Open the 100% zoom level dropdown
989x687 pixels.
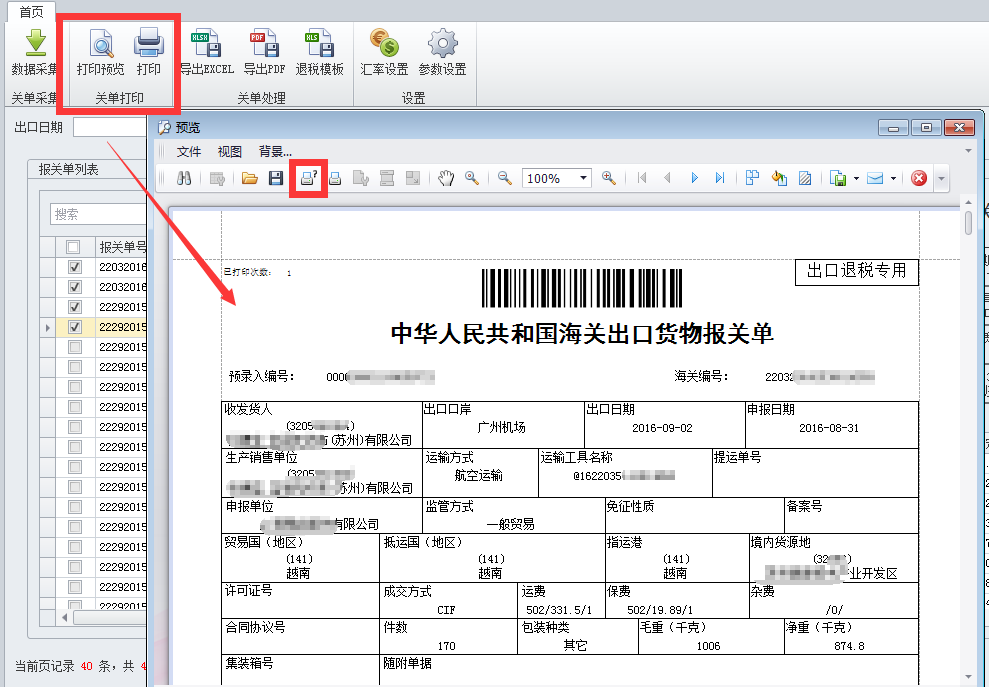[x=583, y=178]
